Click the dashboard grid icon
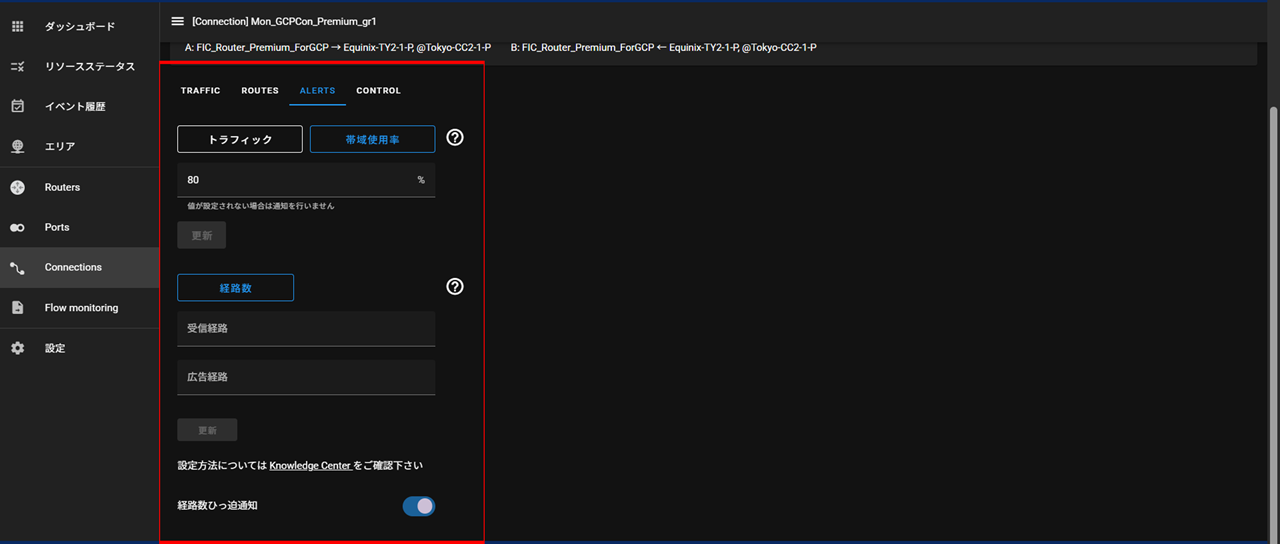 point(17,26)
